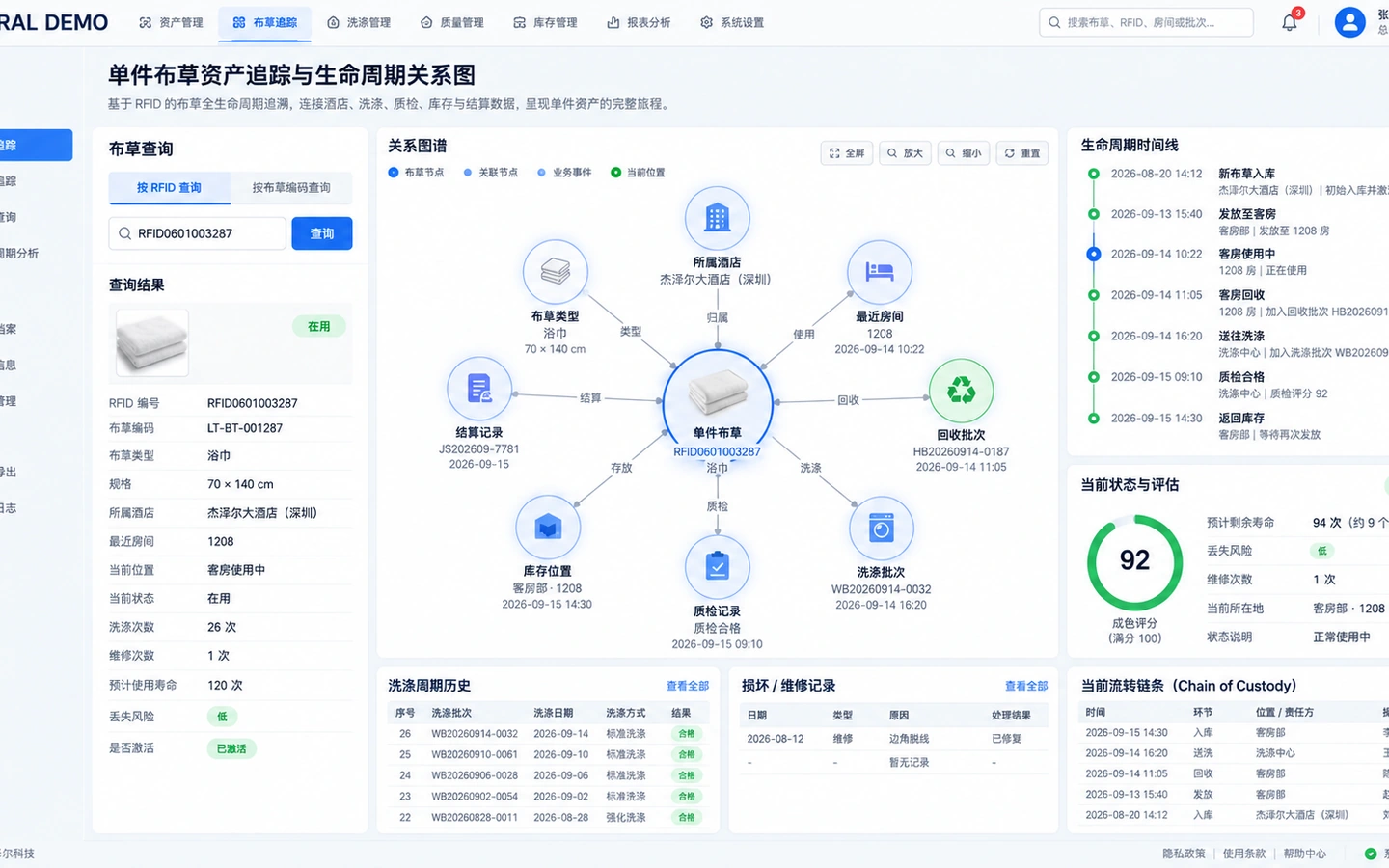
Task: Select the recent room bed node icon
Action: tap(879, 272)
